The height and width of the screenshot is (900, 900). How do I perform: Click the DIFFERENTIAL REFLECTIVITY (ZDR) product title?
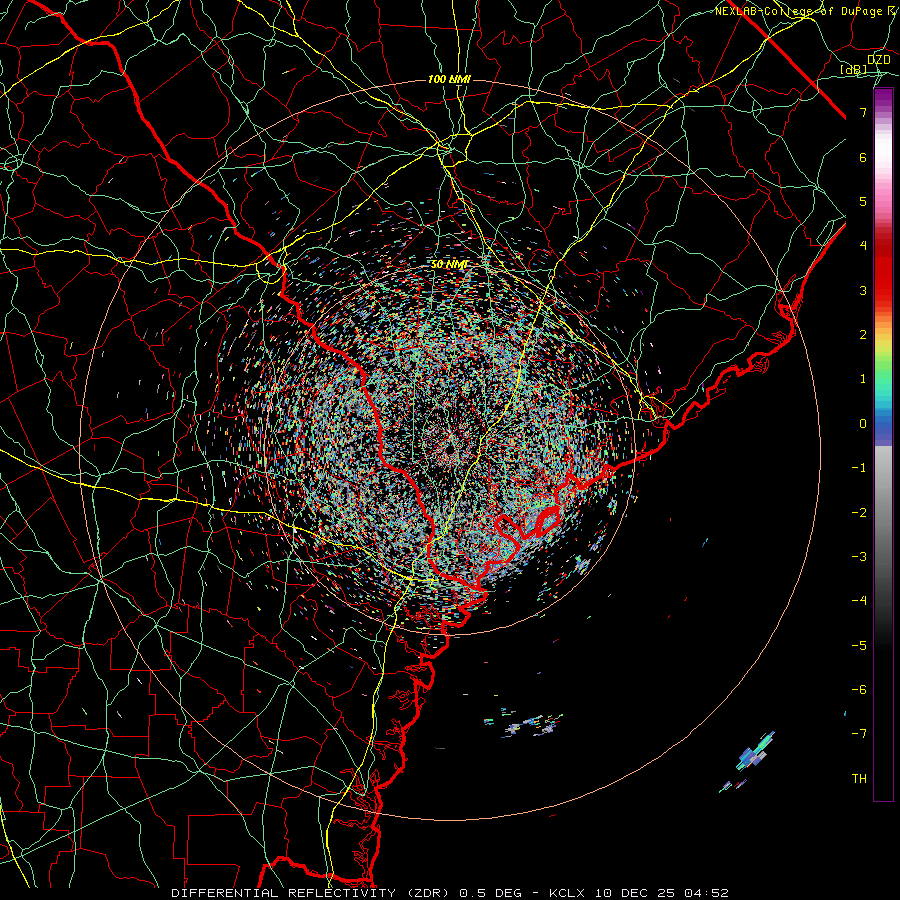pyautogui.click(x=311, y=893)
